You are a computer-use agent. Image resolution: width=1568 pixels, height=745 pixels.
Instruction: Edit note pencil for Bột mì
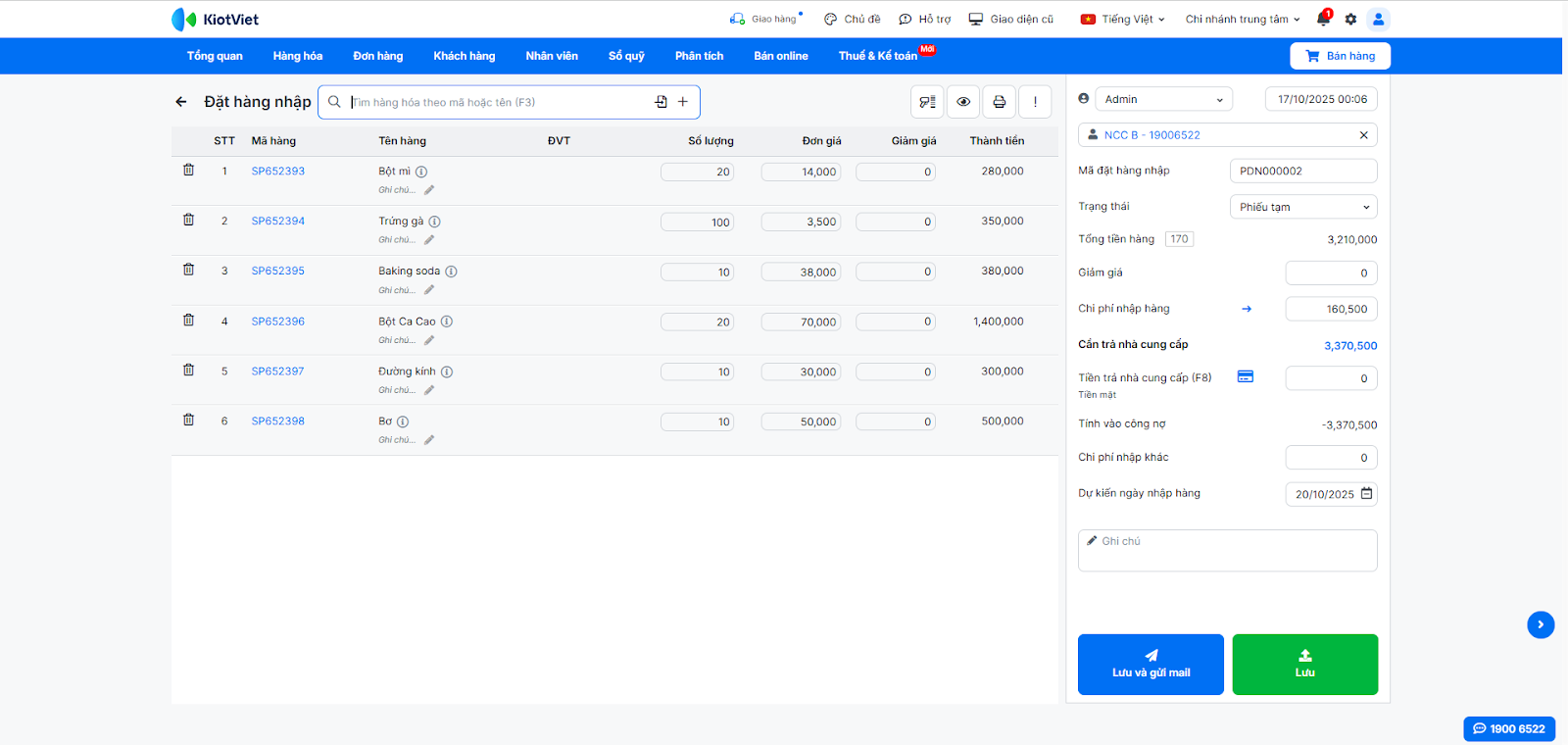(x=429, y=190)
